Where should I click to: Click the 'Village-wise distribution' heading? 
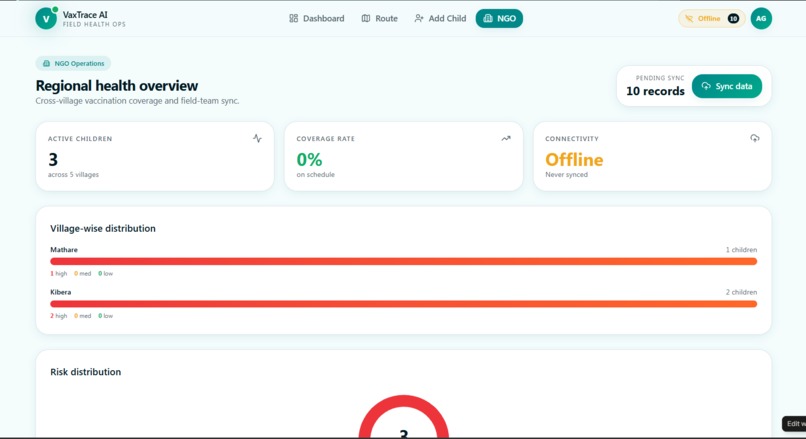click(103, 228)
